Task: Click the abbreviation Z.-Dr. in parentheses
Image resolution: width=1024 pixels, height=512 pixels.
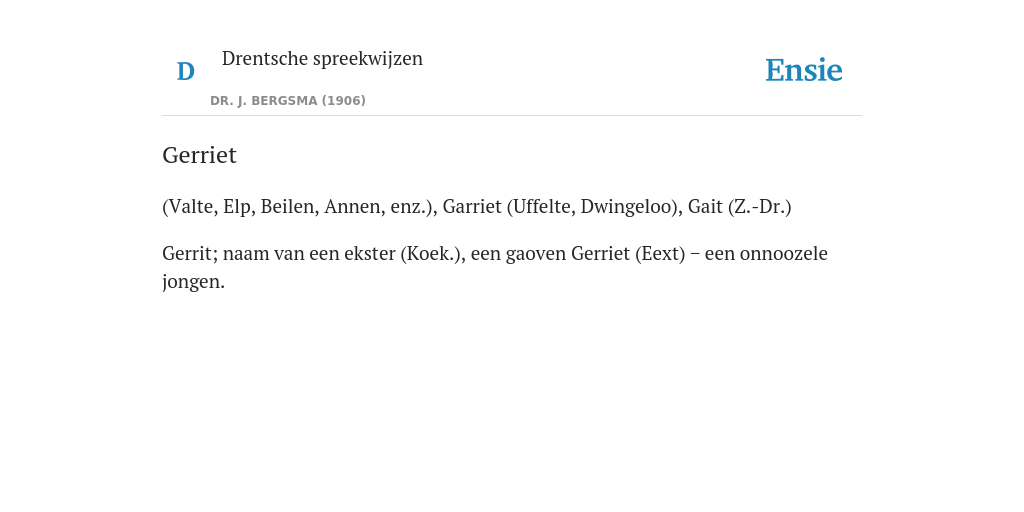Action: point(759,206)
